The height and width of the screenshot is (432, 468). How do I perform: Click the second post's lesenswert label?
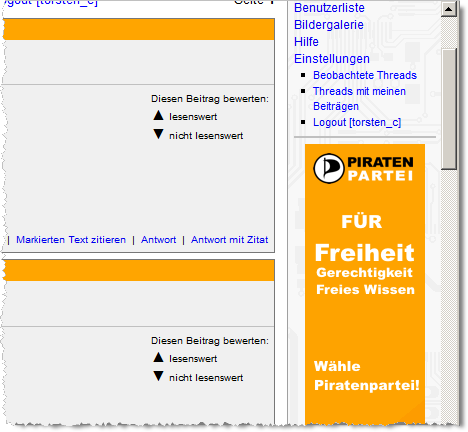pyautogui.click(x=193, y=359)
